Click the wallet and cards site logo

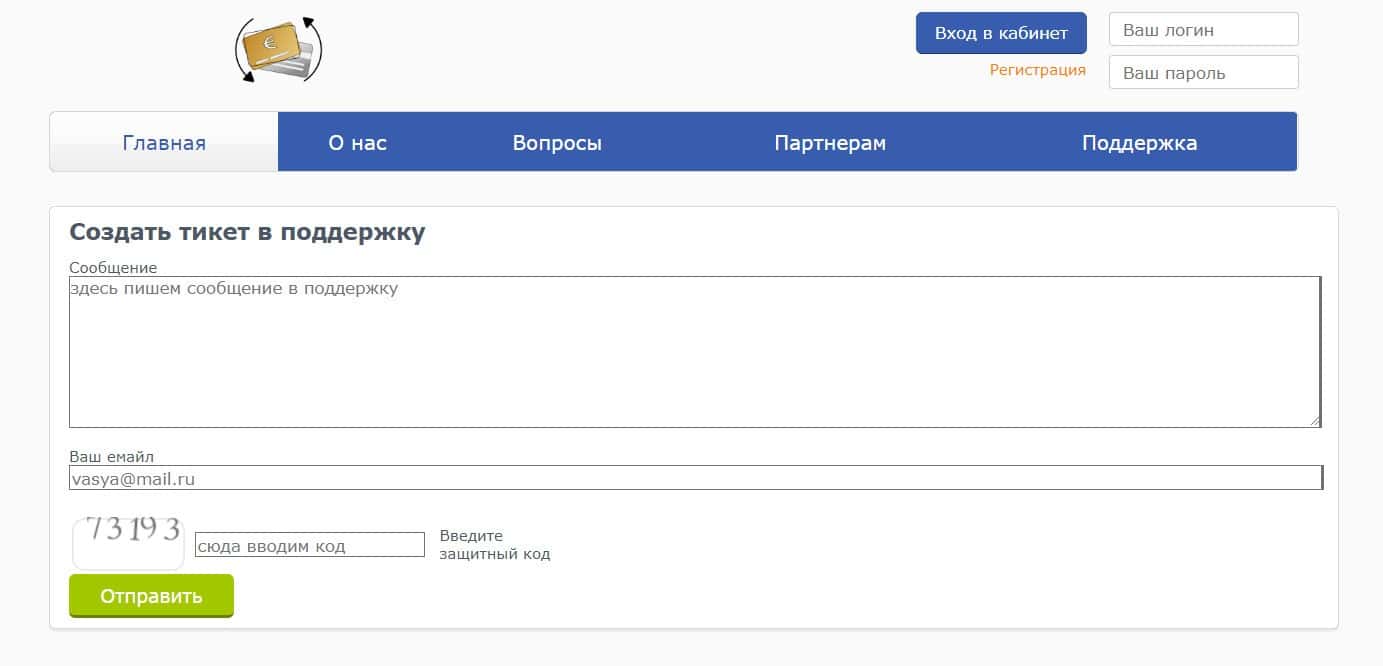(x=278, y=50)
